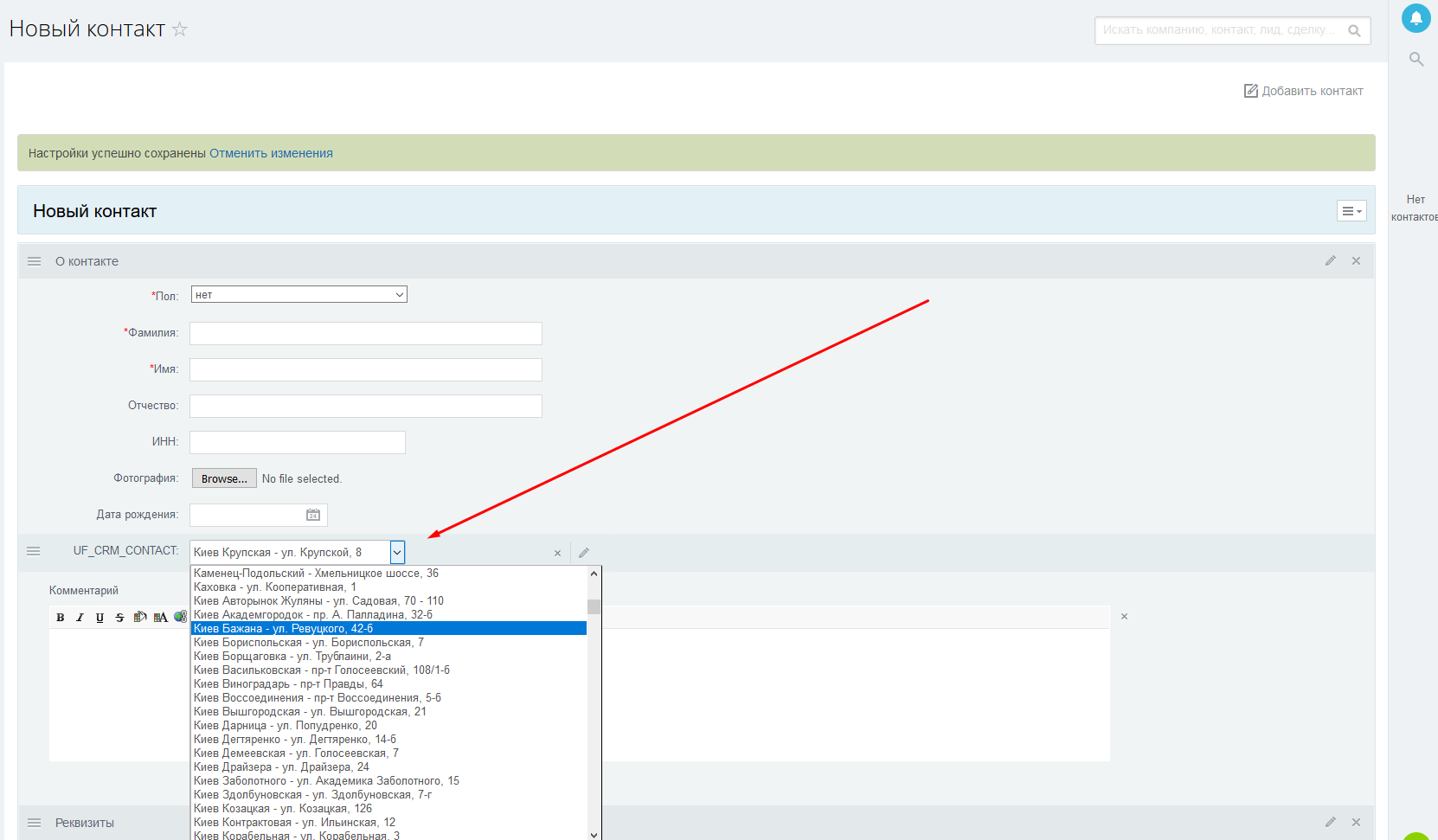Open the calendar picker for Дата рождения
1438x840 pixels.
pos(313,516)
